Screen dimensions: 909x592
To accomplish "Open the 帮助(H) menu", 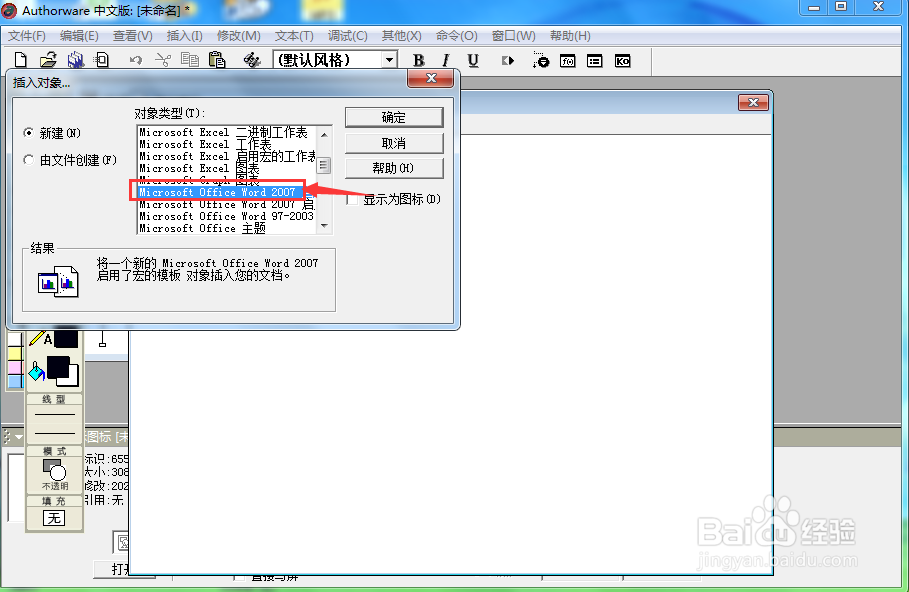I will (570, 36).
